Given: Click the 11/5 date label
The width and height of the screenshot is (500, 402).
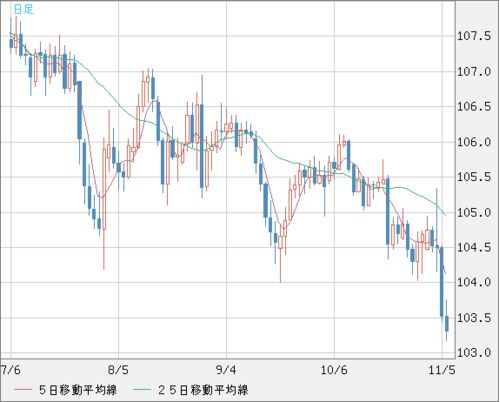Looking at the screenshot, I should [x=442, y=370].
